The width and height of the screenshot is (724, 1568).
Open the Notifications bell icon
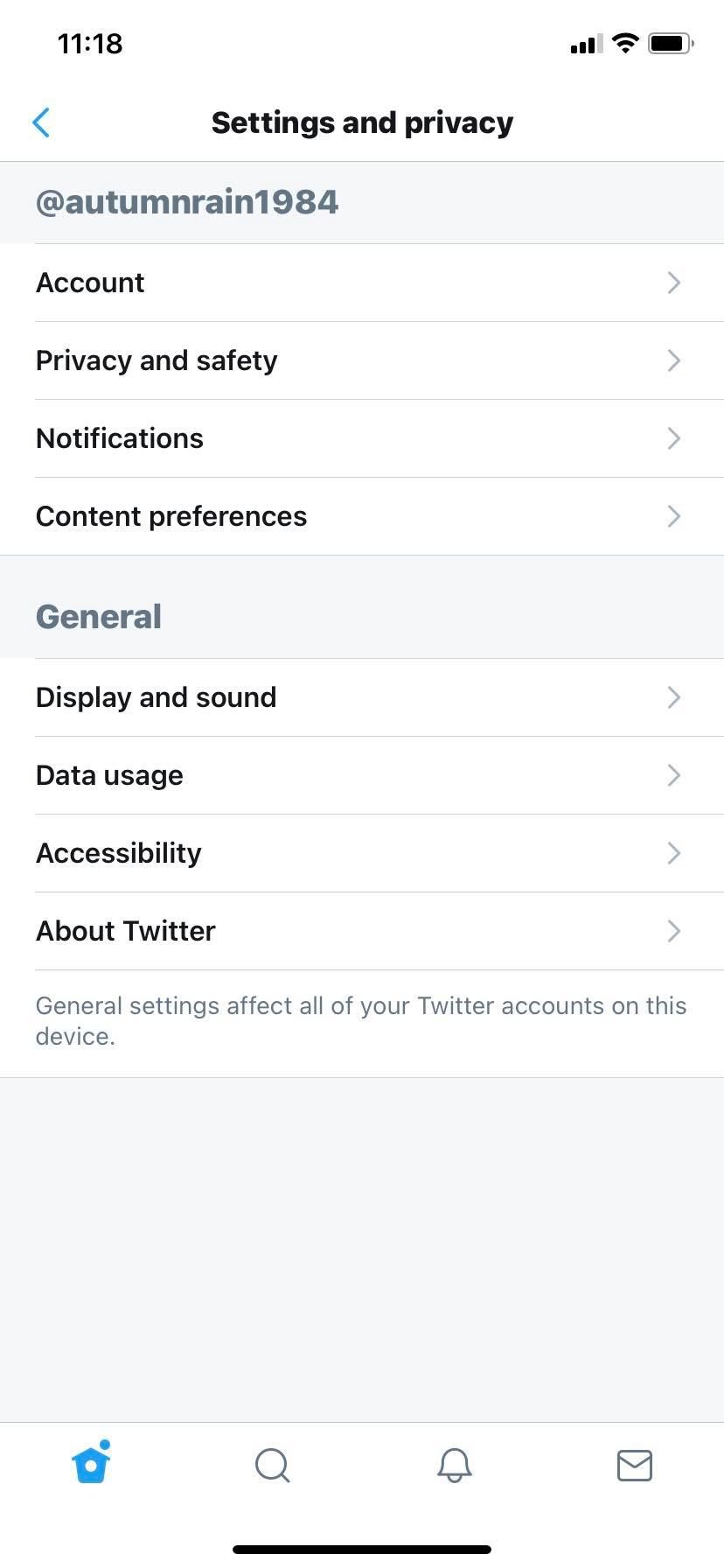[453, 1466]
